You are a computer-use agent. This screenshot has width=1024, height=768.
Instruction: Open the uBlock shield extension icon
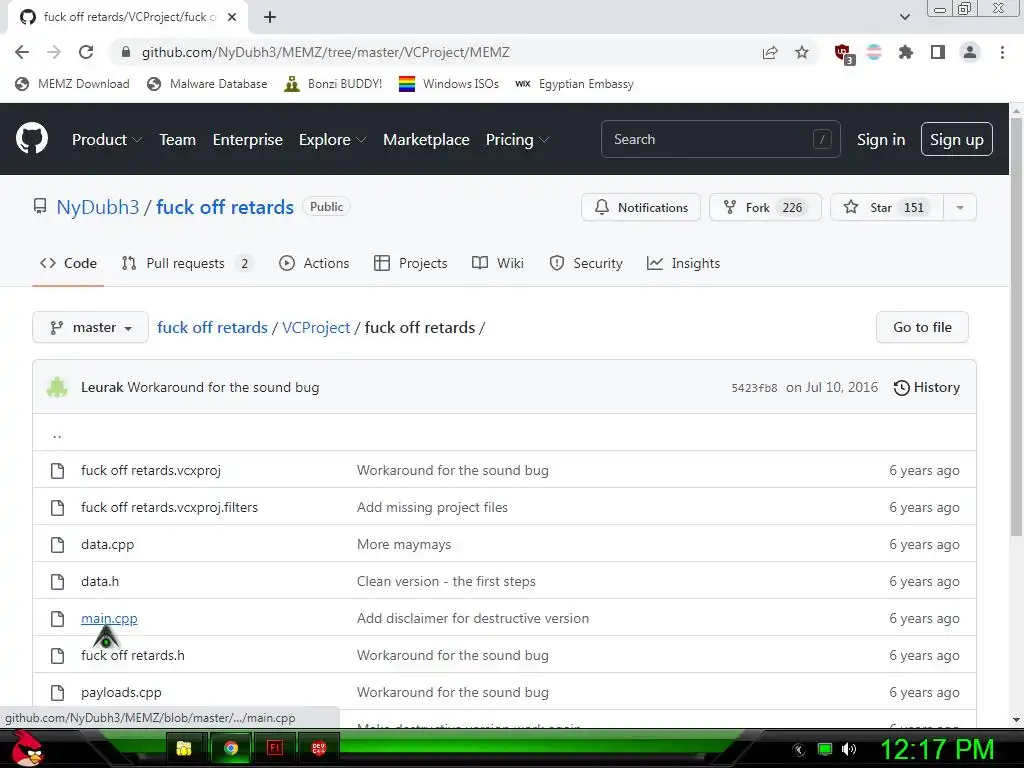844,53
